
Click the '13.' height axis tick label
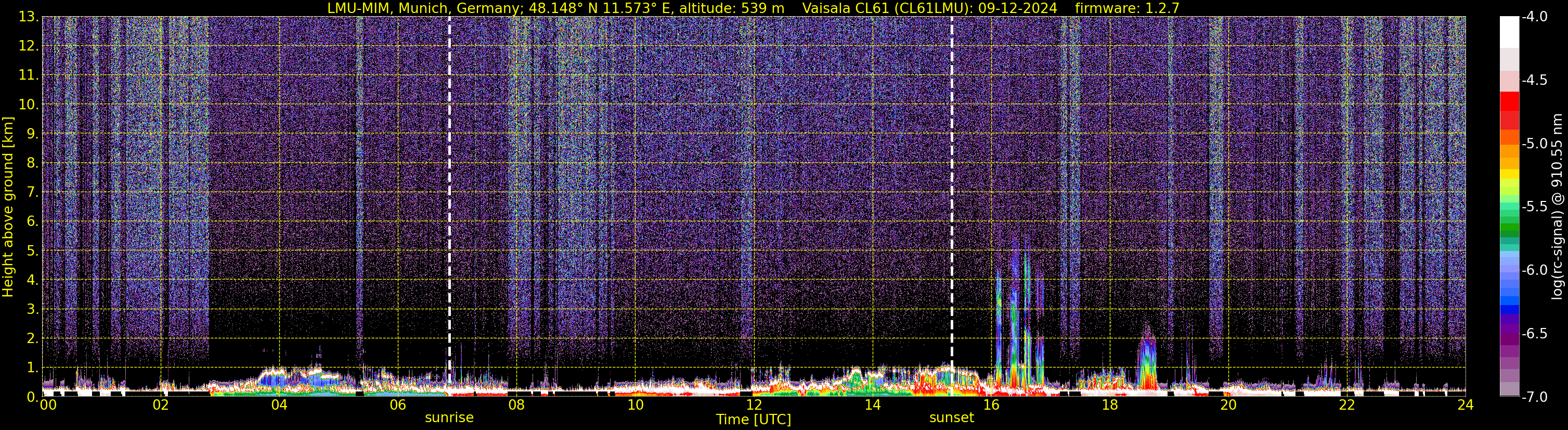(x=29, y=17)
